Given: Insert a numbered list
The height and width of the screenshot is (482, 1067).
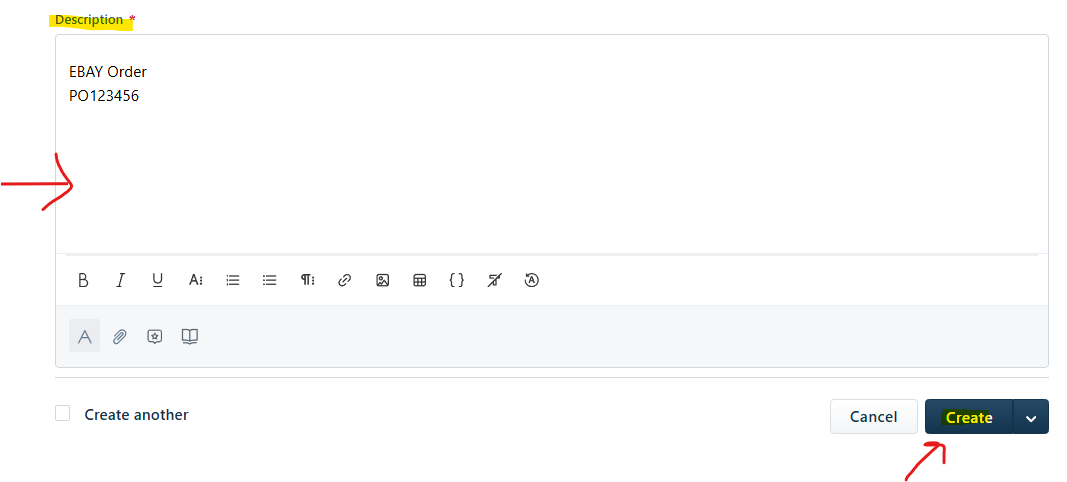Looking at the screenshot, I should point(233,280).
